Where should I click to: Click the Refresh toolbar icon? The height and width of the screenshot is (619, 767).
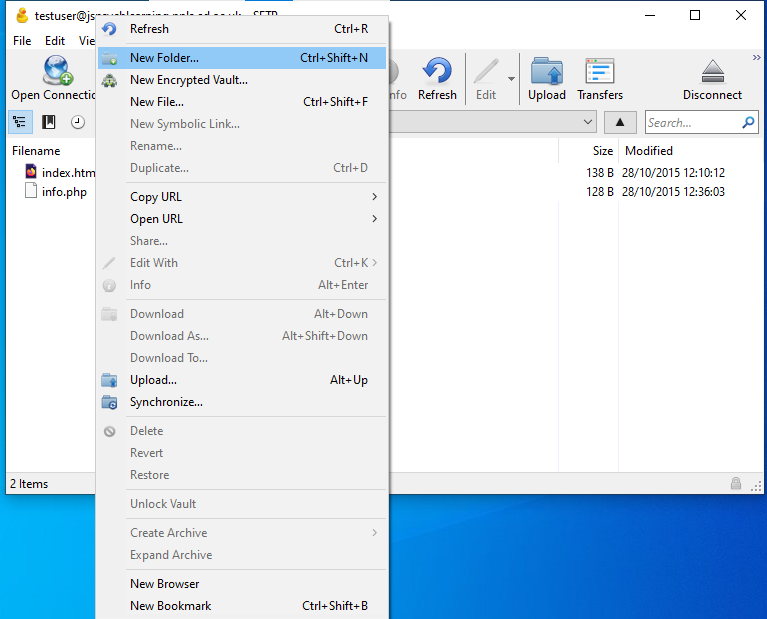(x=437, y=70)
